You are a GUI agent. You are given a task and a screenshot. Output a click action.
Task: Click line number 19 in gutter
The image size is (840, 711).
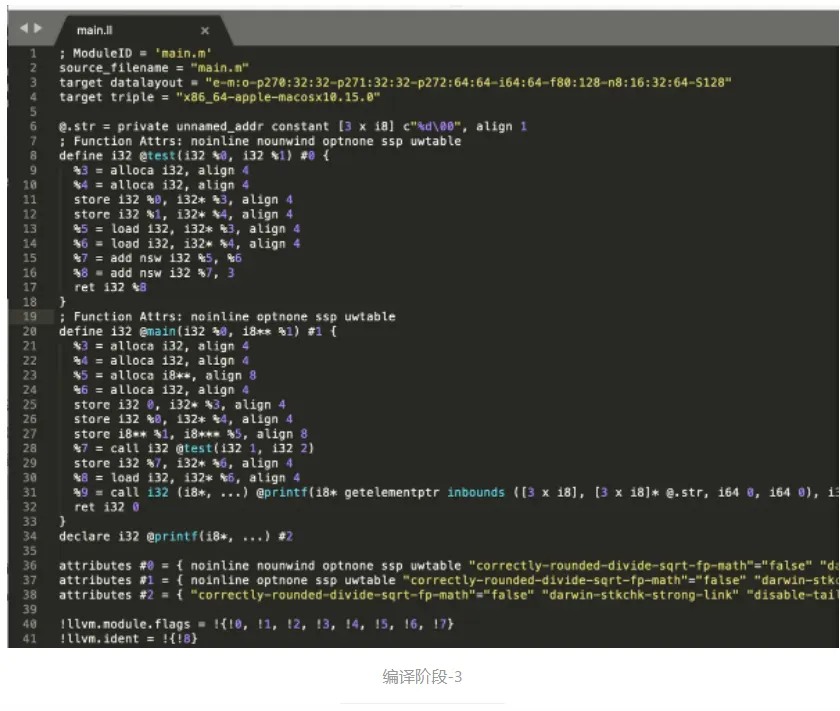[29, 316]
